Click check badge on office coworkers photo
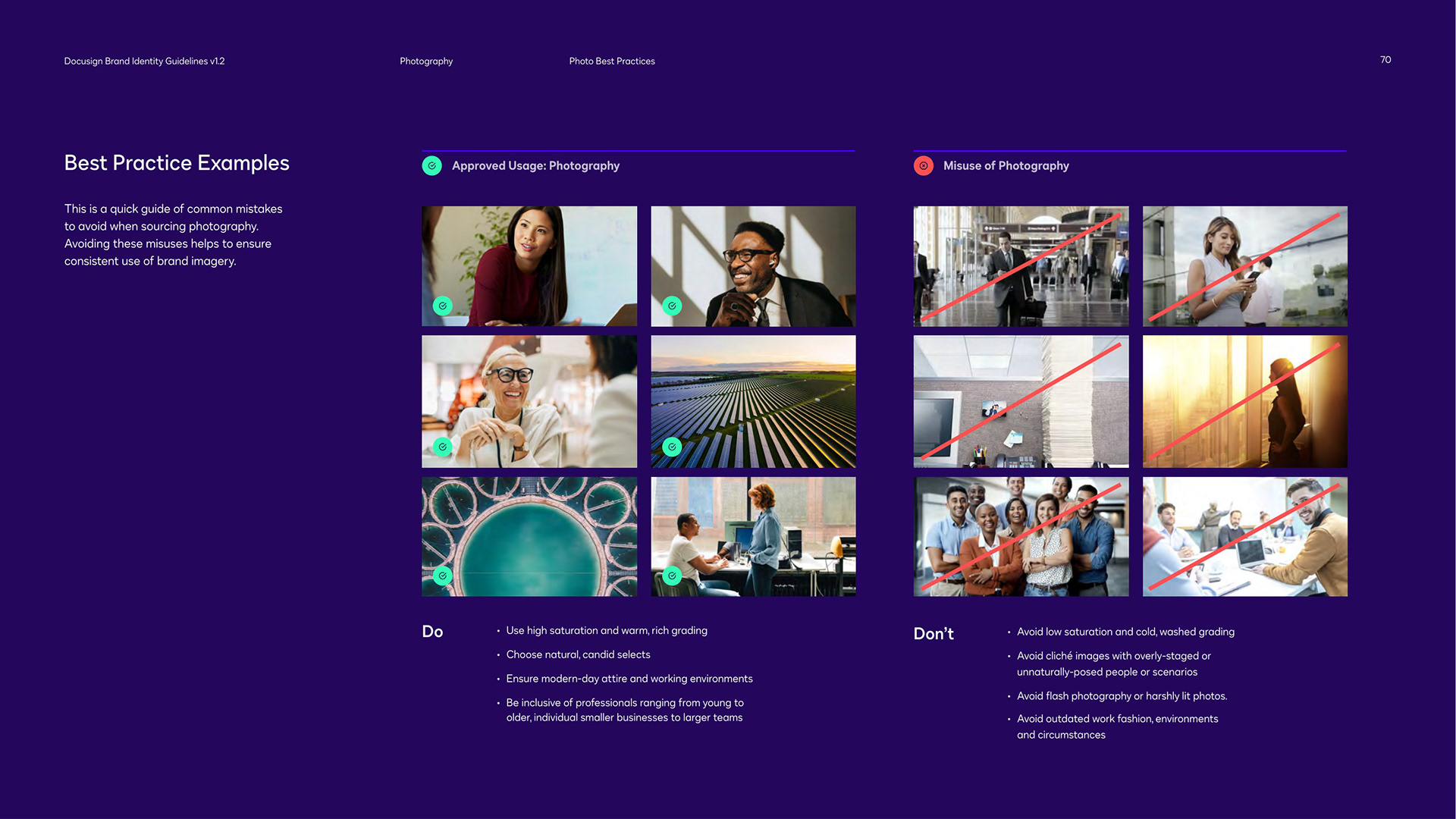1456x819 pixels. pyautogui.click(x=672, y=576)
